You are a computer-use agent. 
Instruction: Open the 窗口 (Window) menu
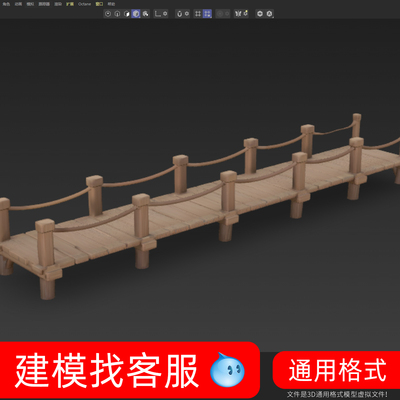(x=99, y=4)
